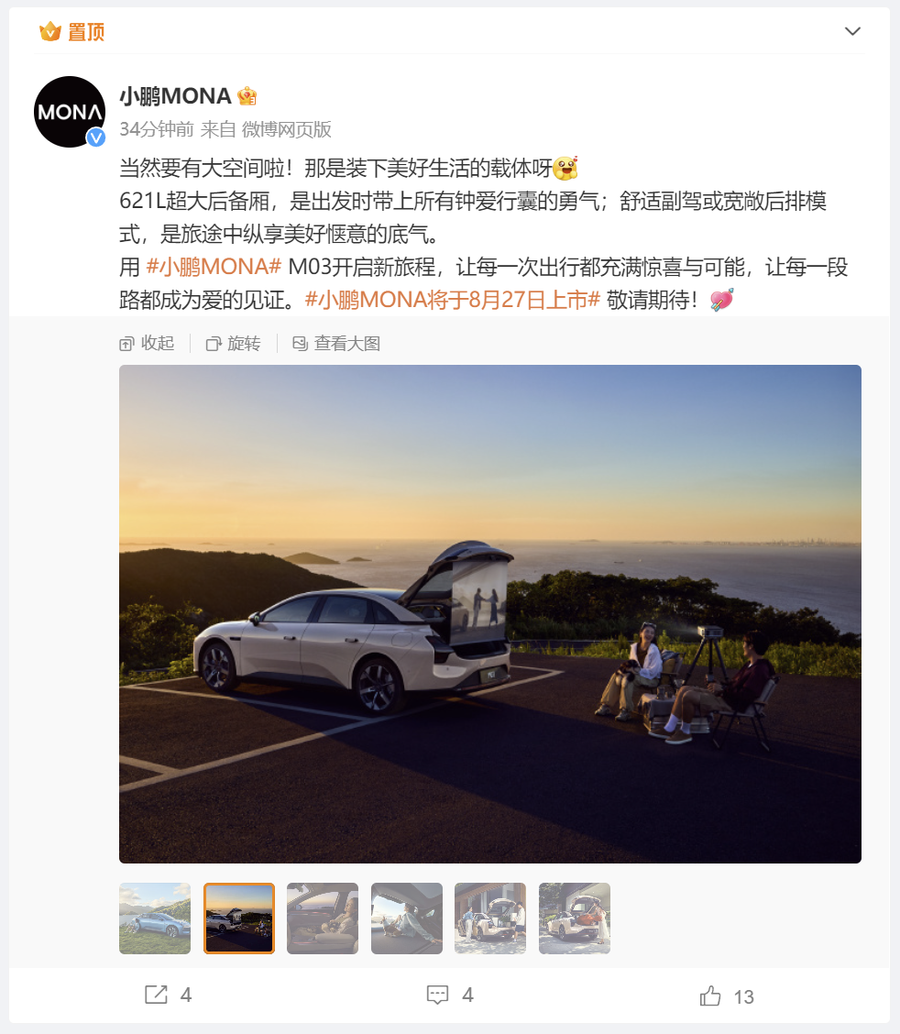Click the crown membership icon beside username
This screenshot has width=900, height=1034.
[x=247, y=96]
